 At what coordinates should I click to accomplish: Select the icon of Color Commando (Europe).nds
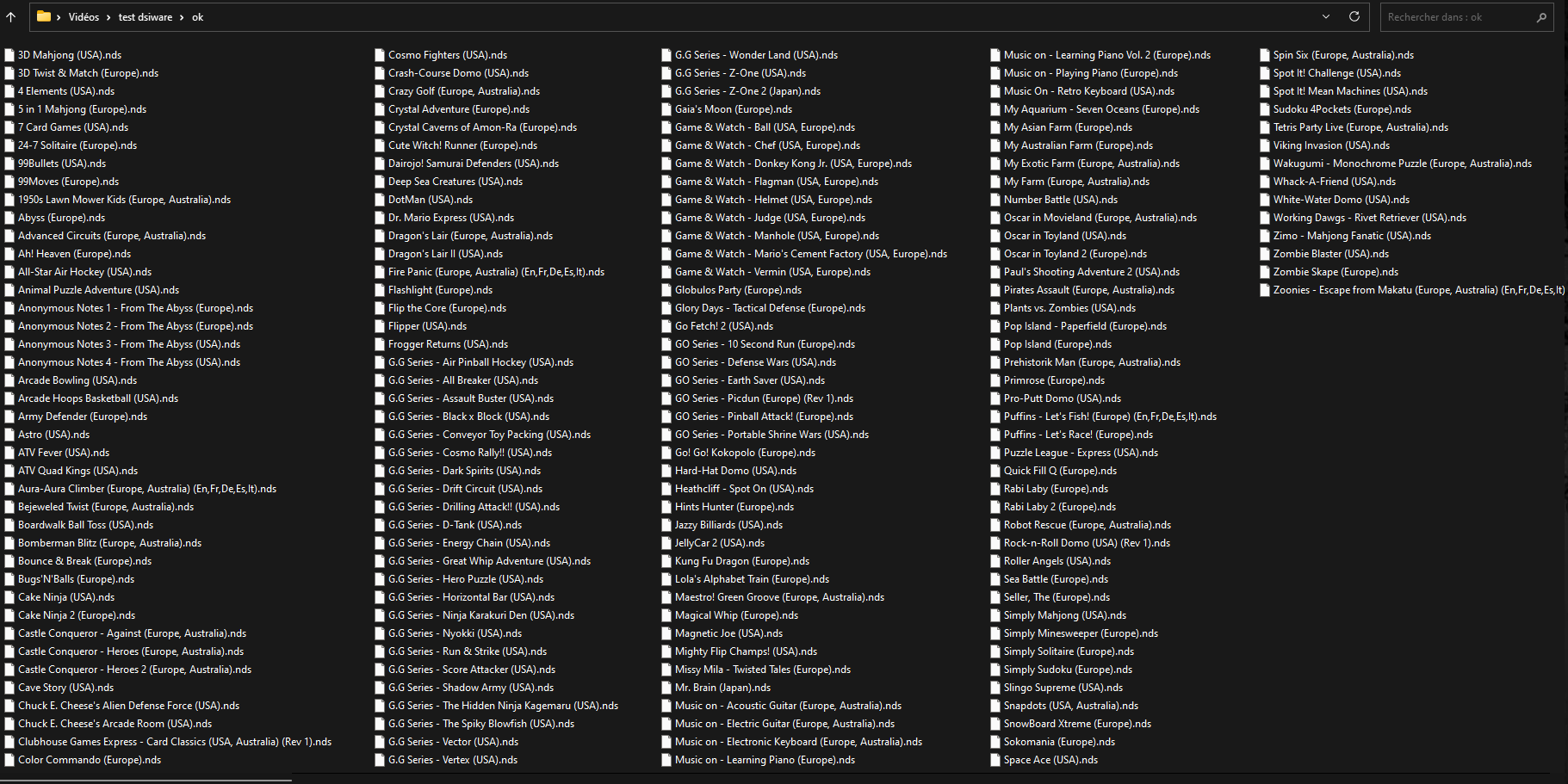coord(9,760)
